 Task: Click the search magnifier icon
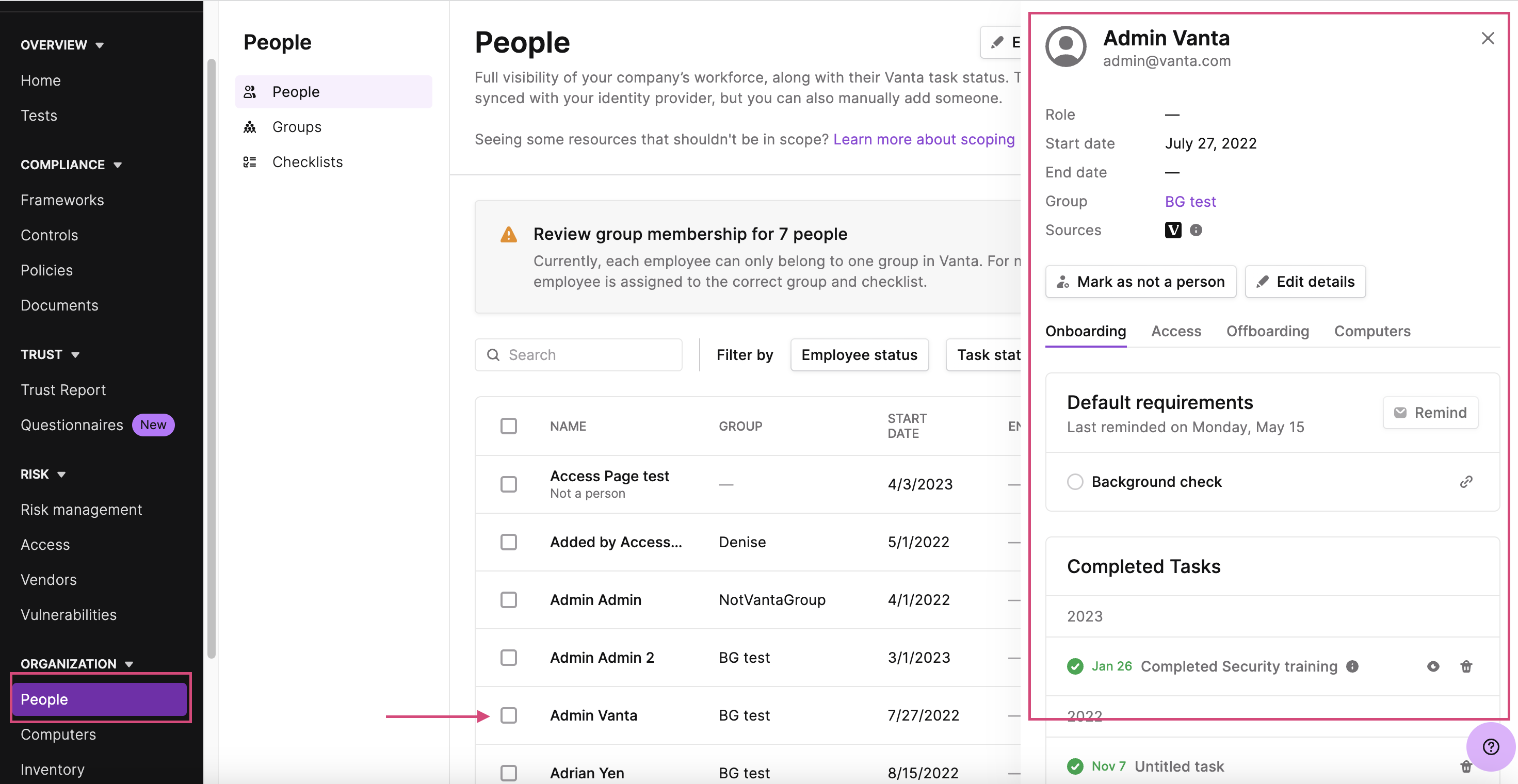tap(493, 354)
